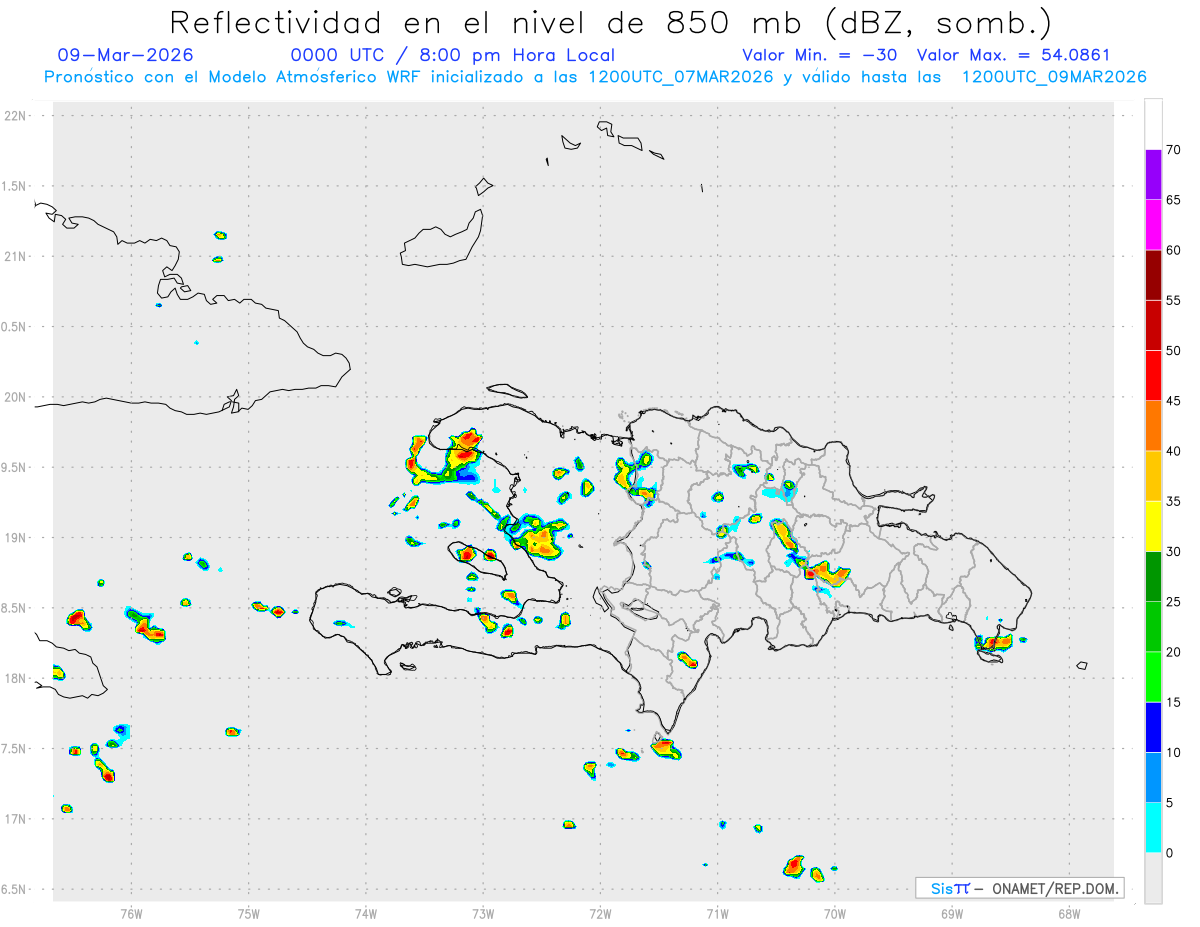Click the magenta 60–65 dBZ color swatch
1200x927 pixels.
(x=1153, y=225)
